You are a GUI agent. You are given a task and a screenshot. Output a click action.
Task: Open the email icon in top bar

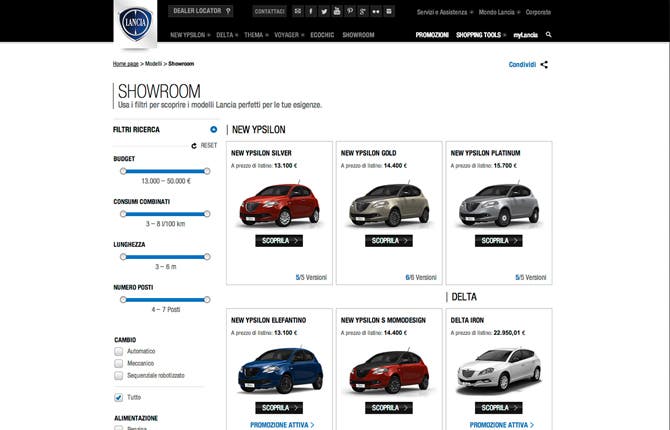[297, 11]
